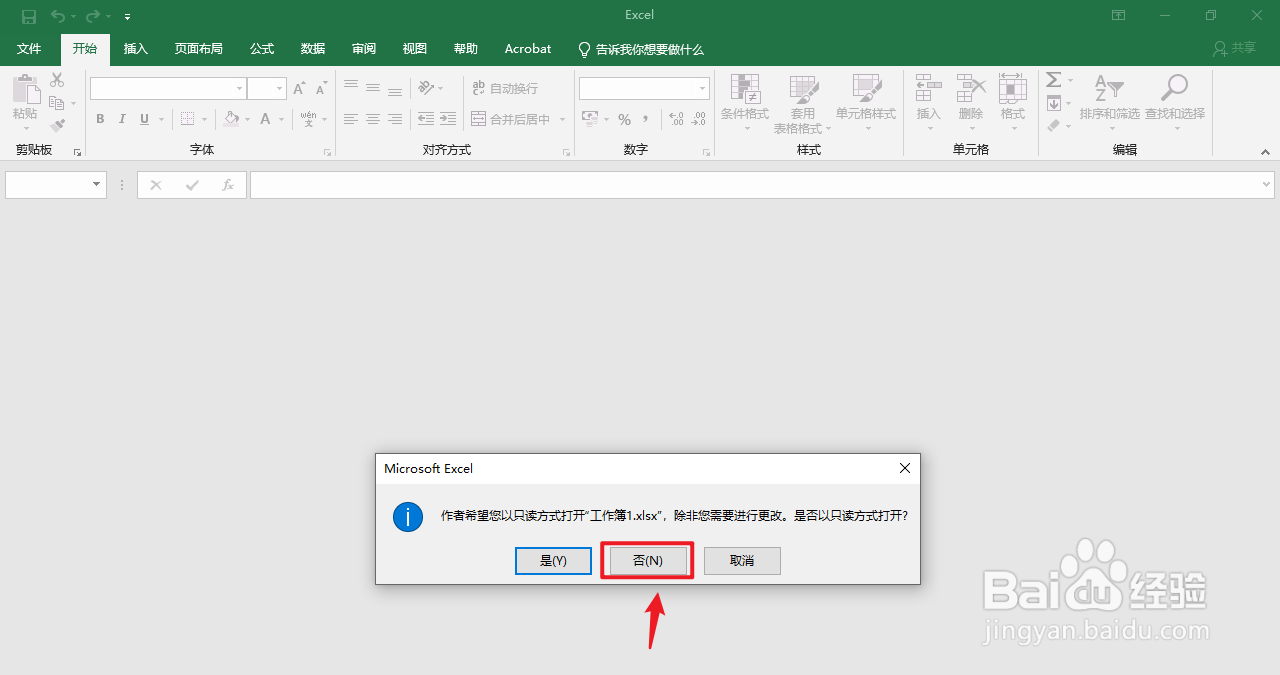Viewport: 1280px width, 675px height.
Task: Align text to the right
Action: [x=395, y=119]
